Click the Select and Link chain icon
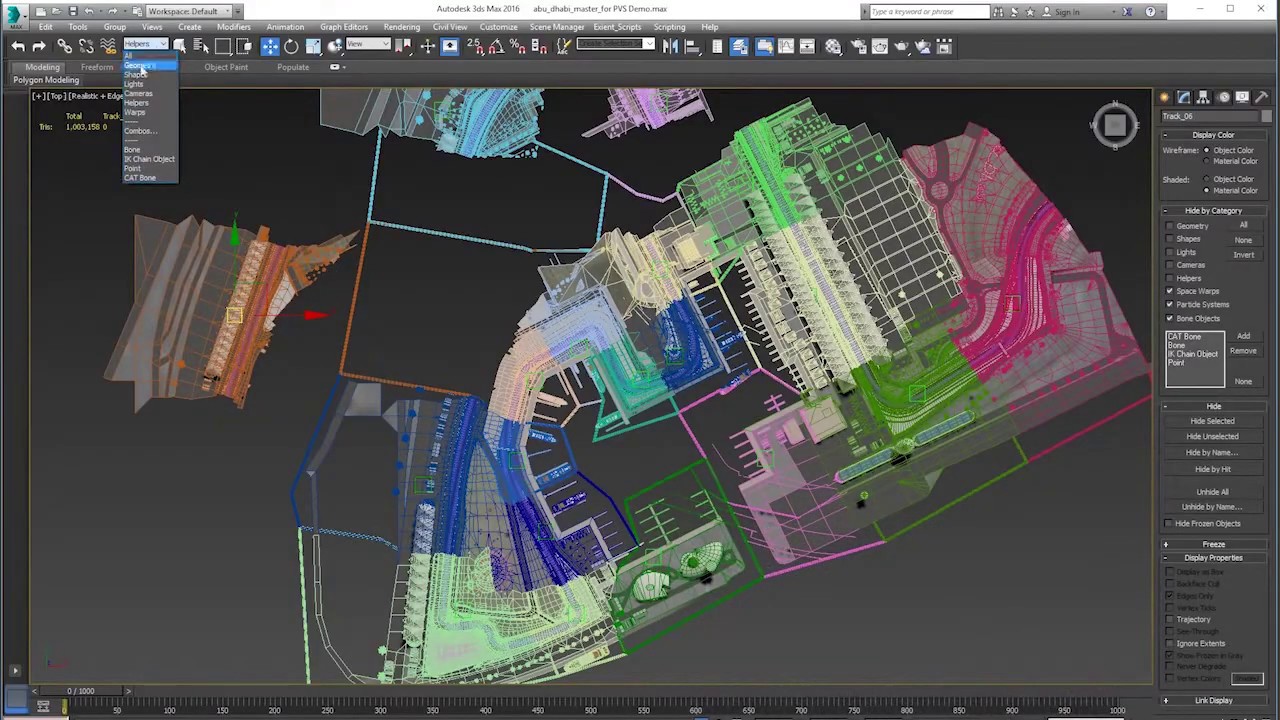Image resolution: width=1280 pixels, height=720 pixels. 65,47
